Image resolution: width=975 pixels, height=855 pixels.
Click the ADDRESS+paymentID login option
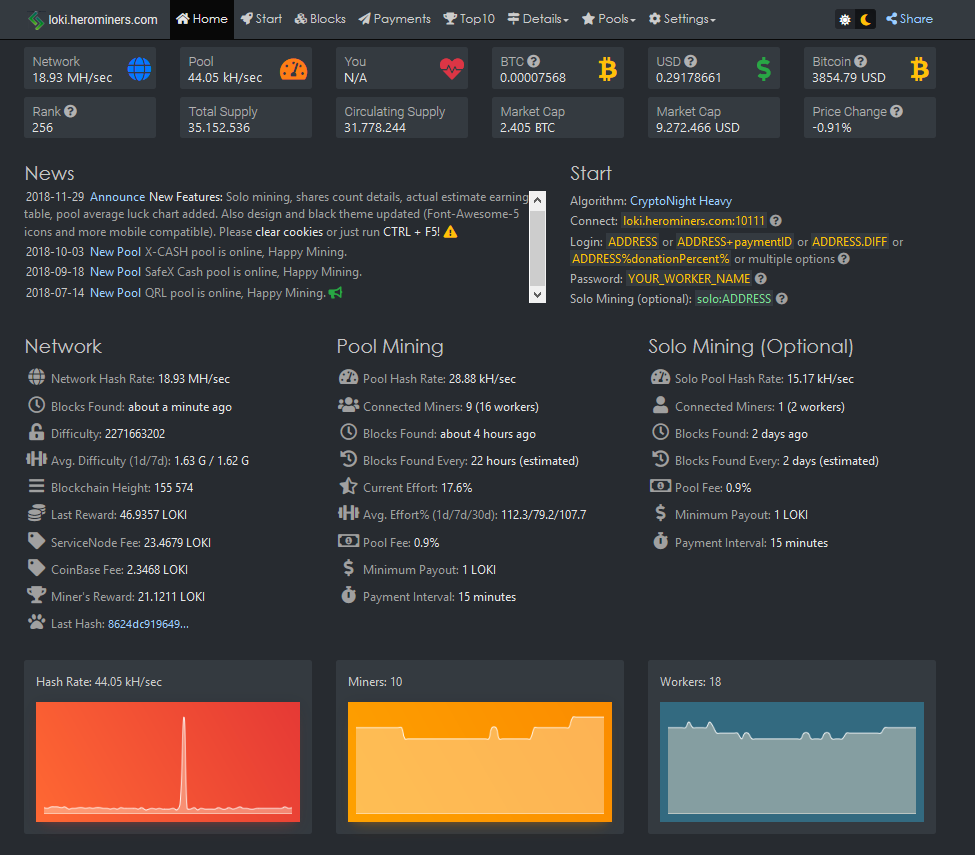point(734,241)
